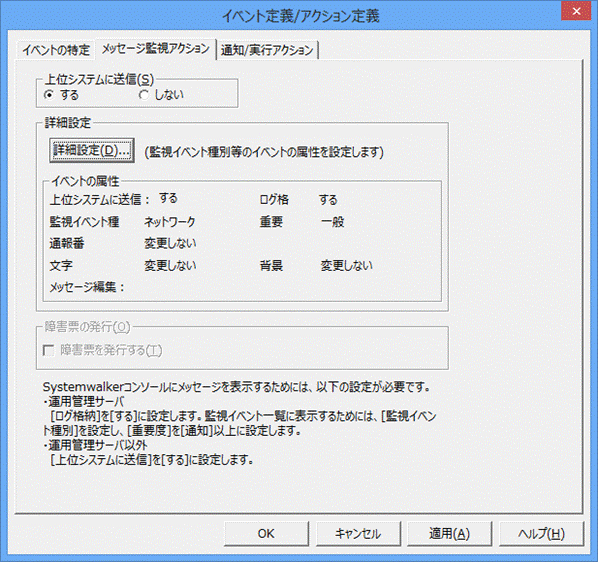Close the イベント定義/アクション定義 dialog
598x562 pixels.
click(x=576, y=12)
